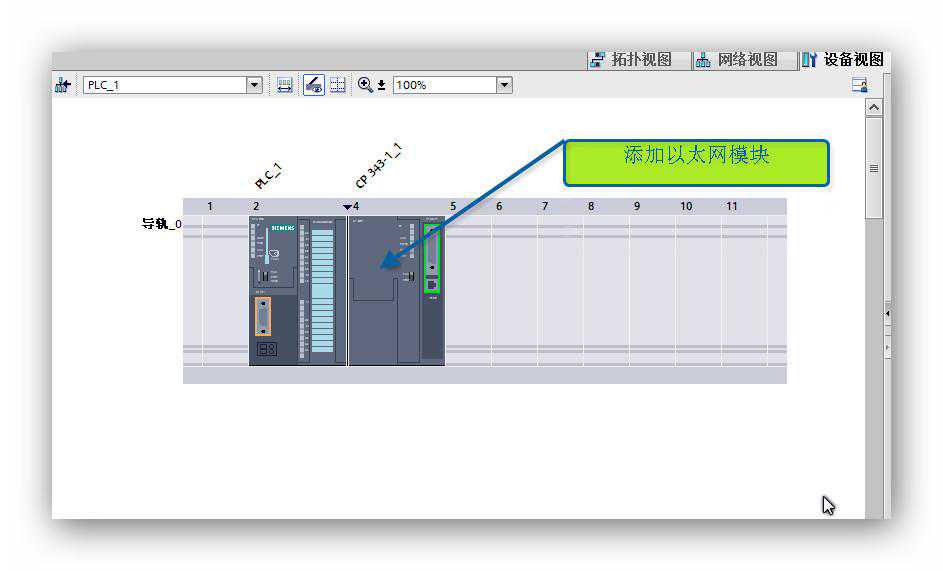Click the show module labels toolbar icon

click(285, 85)
